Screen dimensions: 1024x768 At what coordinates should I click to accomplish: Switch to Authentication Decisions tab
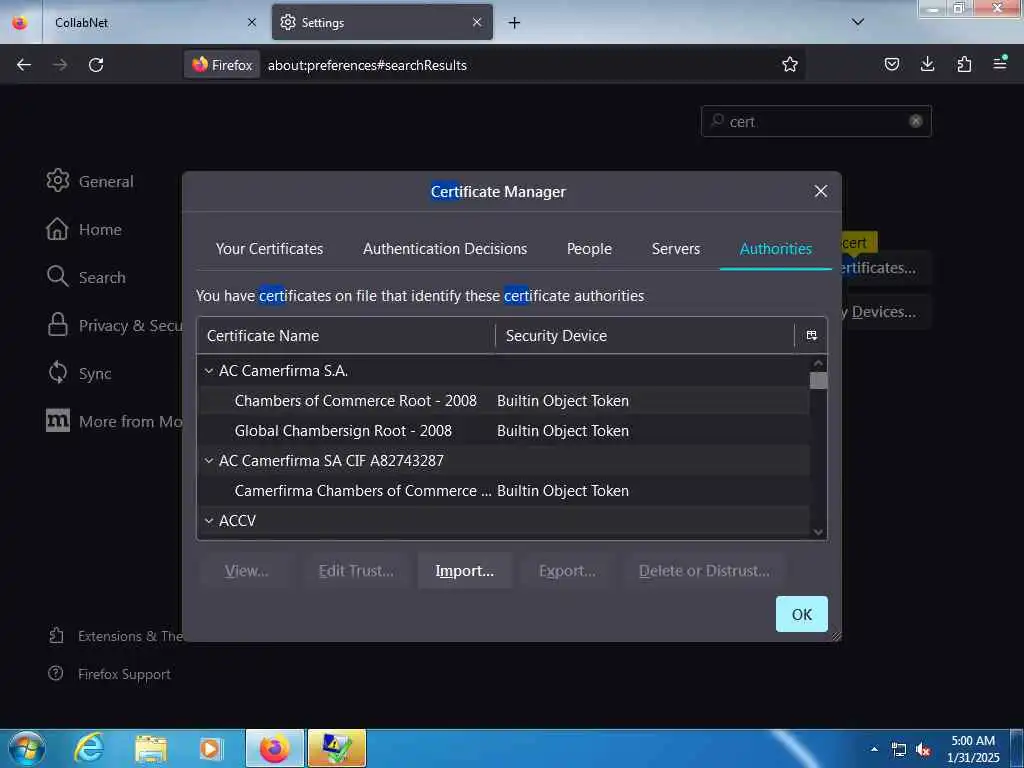click(x=445, y=249)
